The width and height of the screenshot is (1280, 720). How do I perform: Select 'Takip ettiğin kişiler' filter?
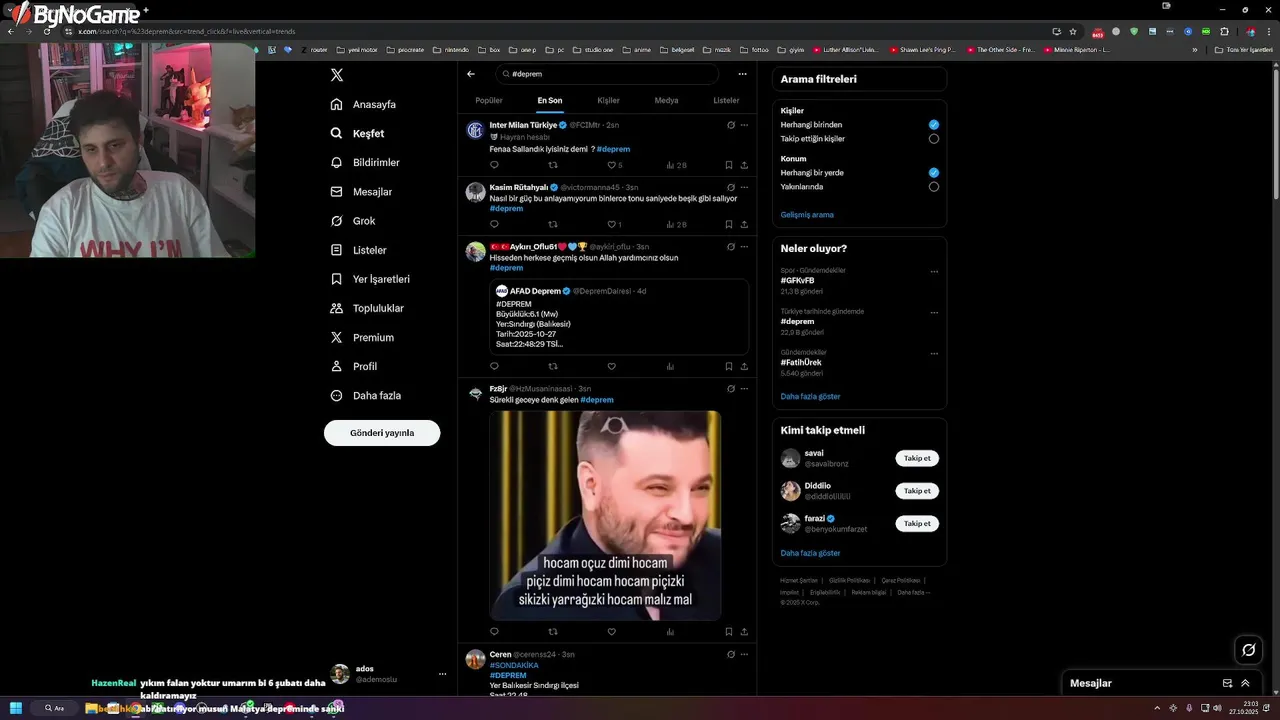(934, 139)
